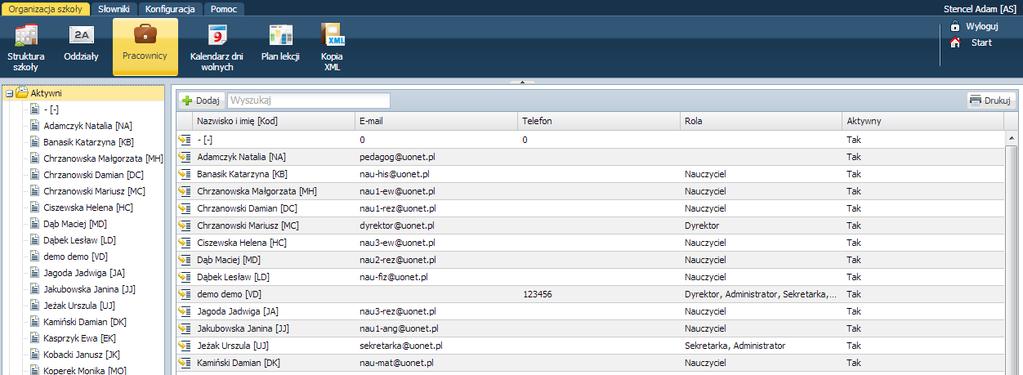Select Jagoda Jadwiga [JA] in tree
1023x375 pixels.
coord(84,273)
